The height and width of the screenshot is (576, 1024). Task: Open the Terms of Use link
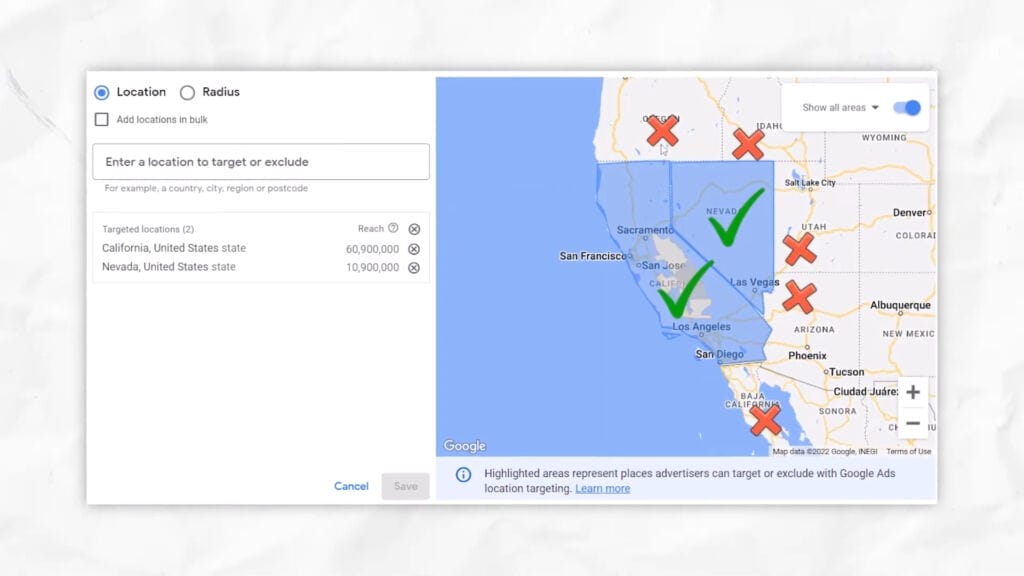pyautogui.click(x=908, y=451)
